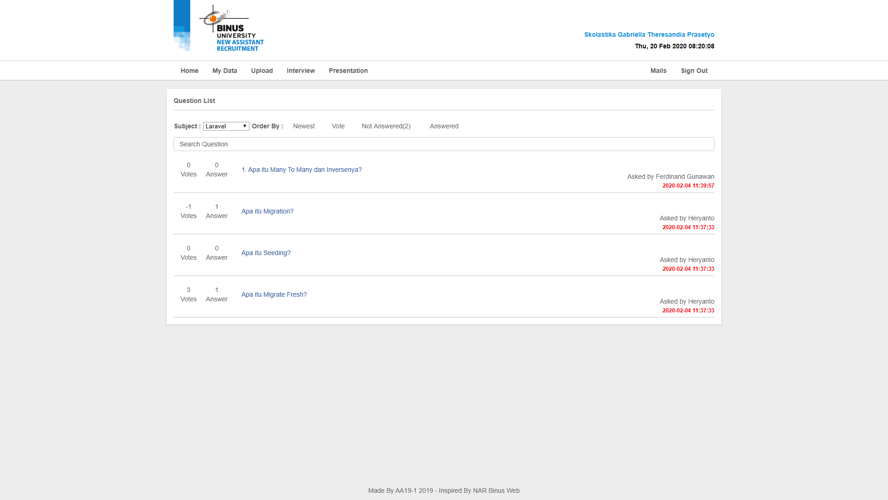Open the question Apa itu Migration?

tap(267, 211)
